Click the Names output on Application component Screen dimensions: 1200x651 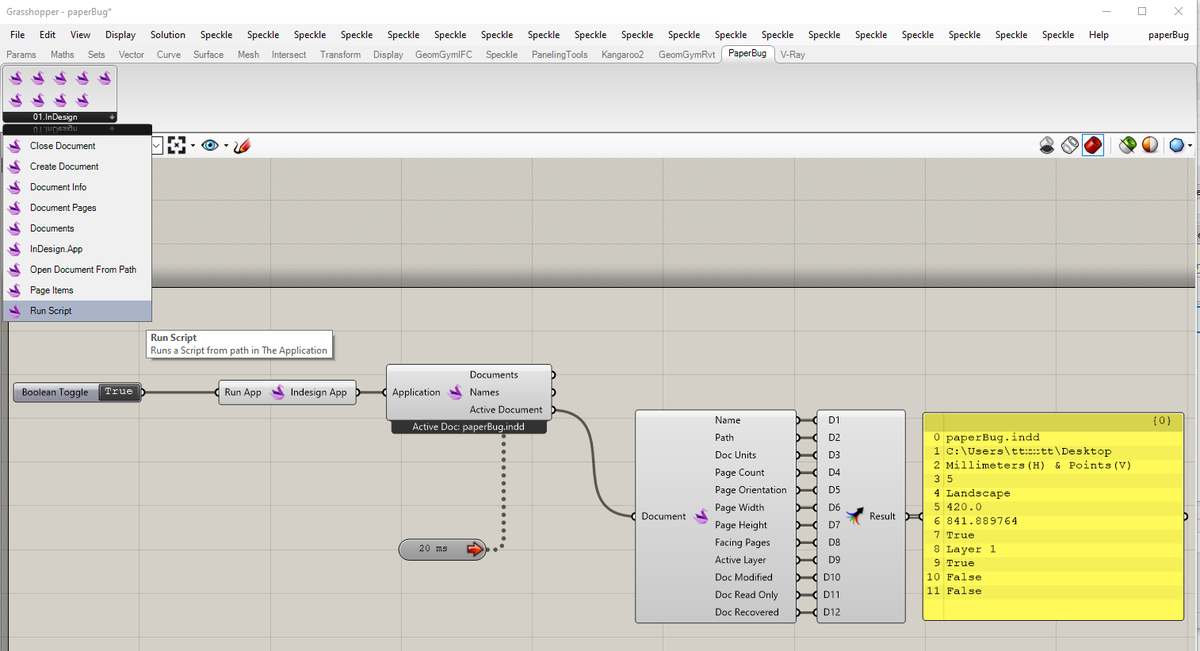coord(484,392)
